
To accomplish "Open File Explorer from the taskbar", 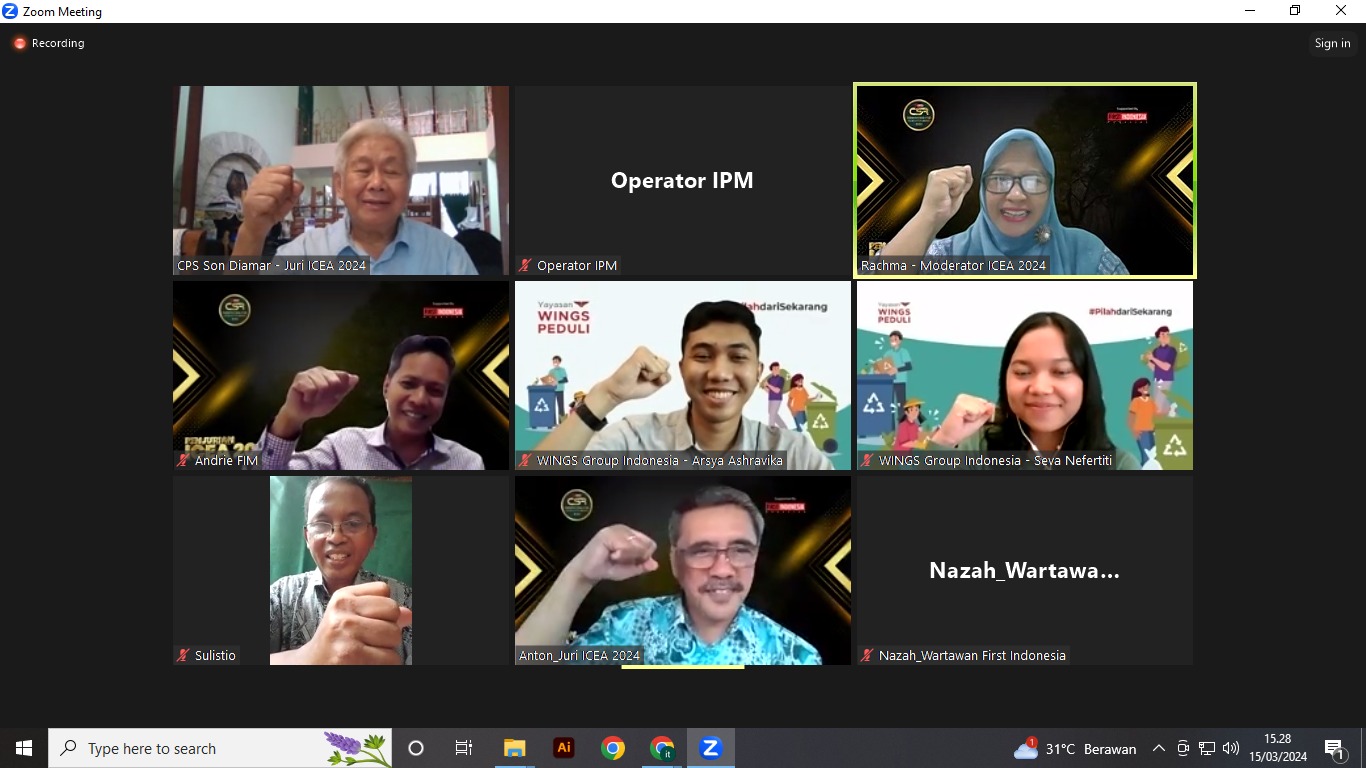I will 515,748.
